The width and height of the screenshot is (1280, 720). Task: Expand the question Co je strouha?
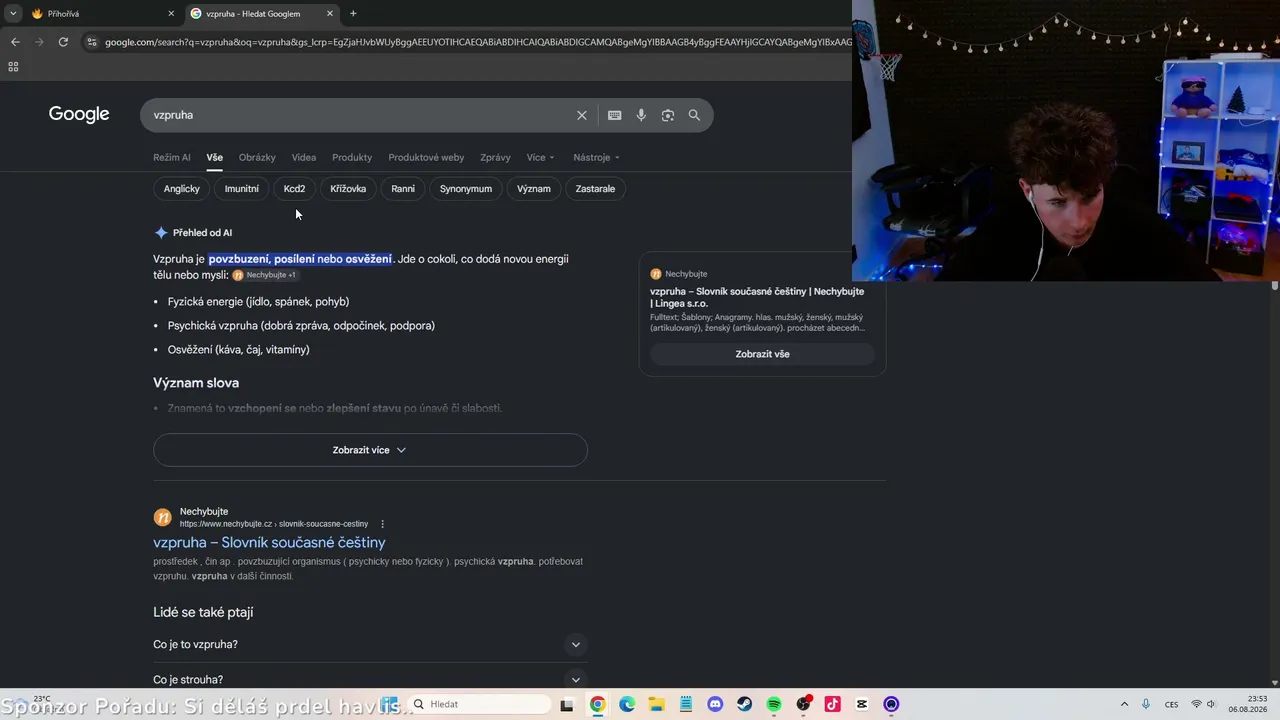[x=370, y=680]
